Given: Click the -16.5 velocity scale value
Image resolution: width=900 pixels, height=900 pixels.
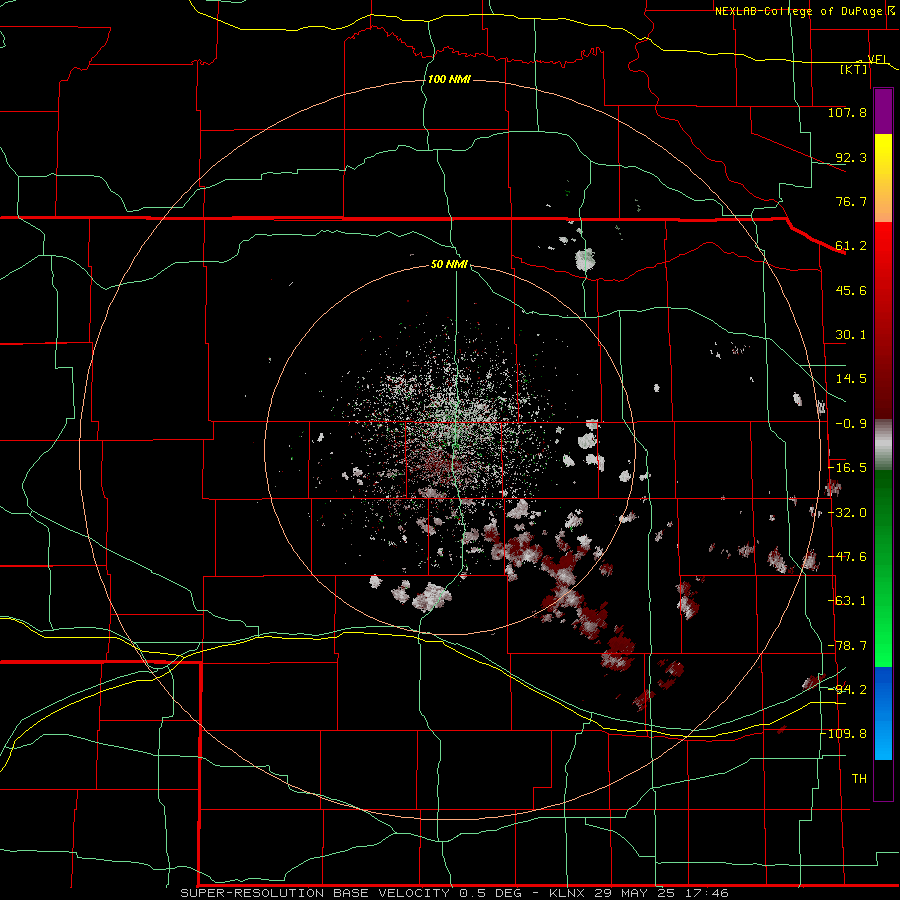Looking at the screenshot, I should [x=847, y=468].
